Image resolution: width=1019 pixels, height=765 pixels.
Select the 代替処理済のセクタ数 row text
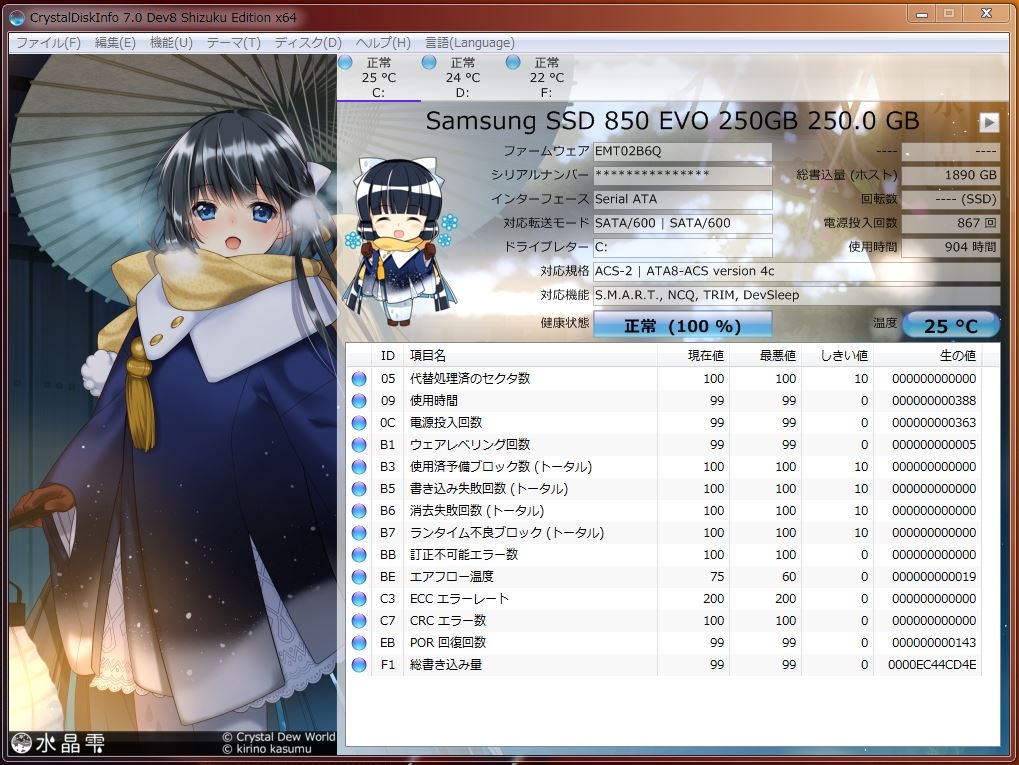(x=470, y=379)
